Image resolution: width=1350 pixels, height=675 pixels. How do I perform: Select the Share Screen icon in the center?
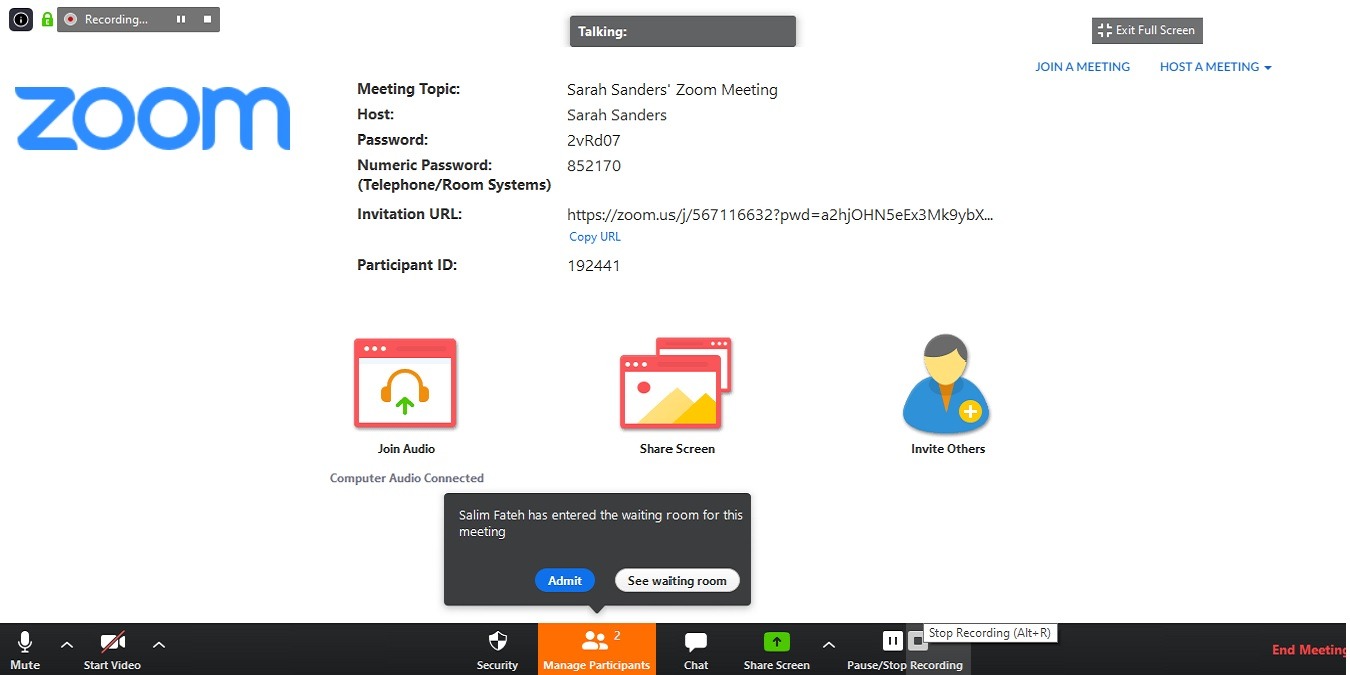click(676, 385)
